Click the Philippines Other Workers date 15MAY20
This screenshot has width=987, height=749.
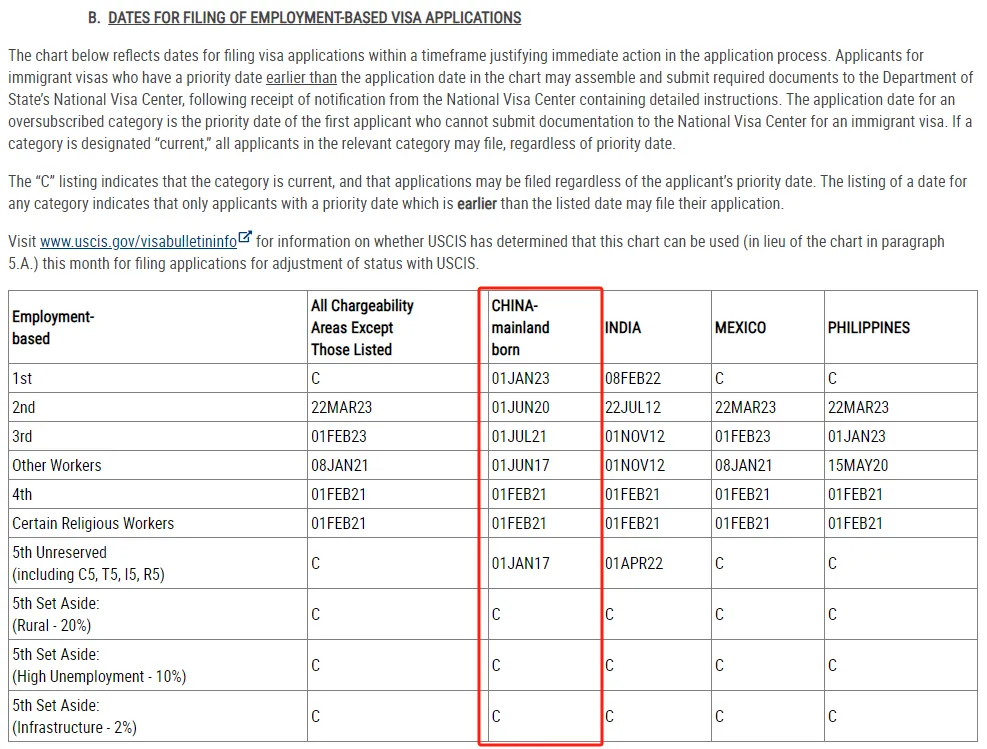click(x=857, y=466)
